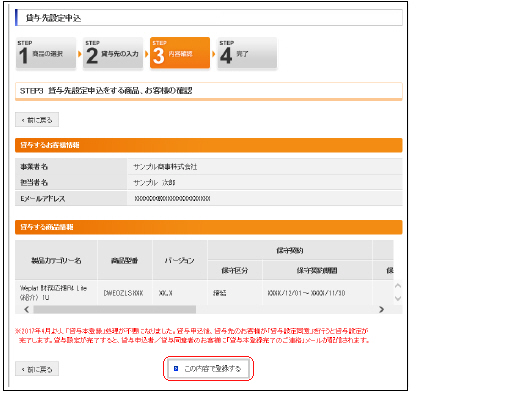Click the 保守契約 grouped column header
Image resolution: width=521 pixels, height=397 pixels.
point(290,250)
